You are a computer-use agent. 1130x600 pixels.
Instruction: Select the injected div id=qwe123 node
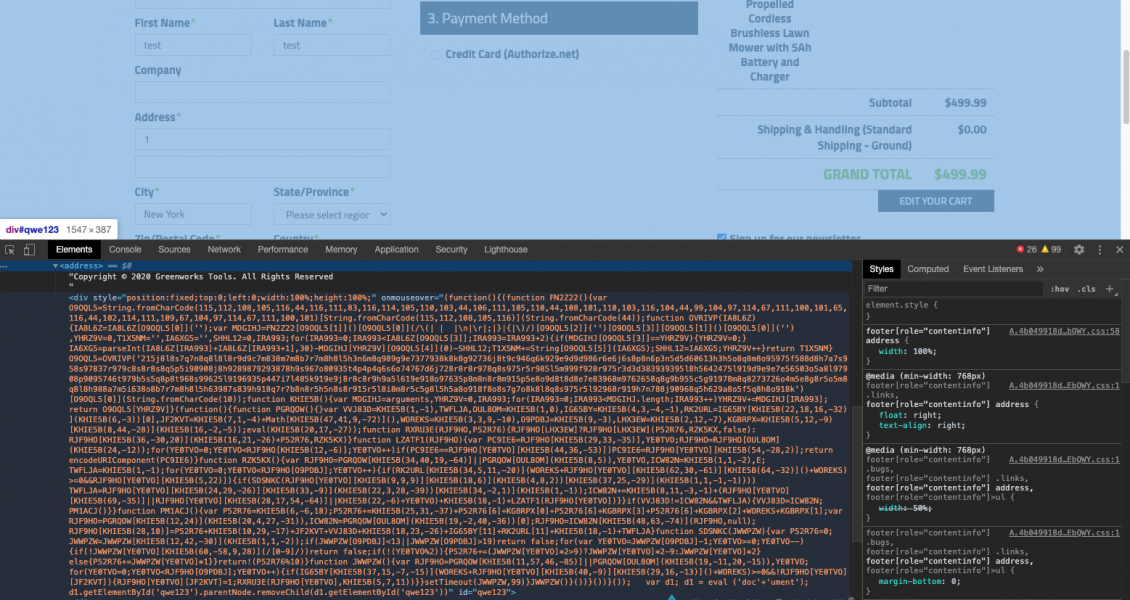458,444
